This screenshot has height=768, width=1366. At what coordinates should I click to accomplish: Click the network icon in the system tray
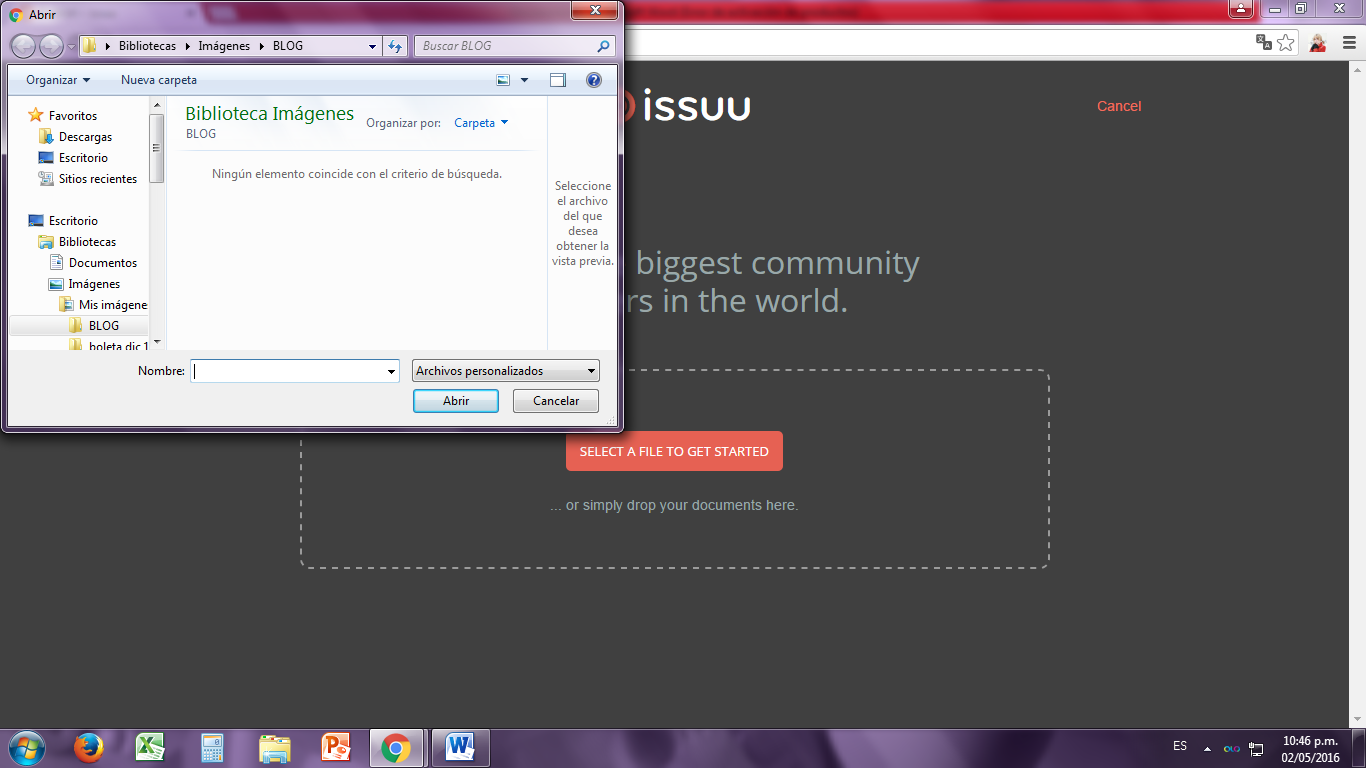(1256, 749)
